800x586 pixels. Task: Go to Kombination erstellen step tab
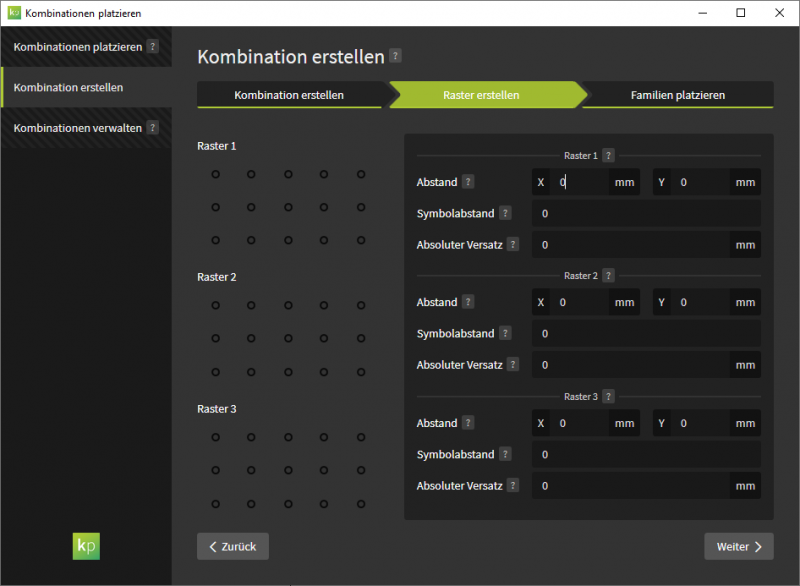pyautogui.click(x=289, y=95)
